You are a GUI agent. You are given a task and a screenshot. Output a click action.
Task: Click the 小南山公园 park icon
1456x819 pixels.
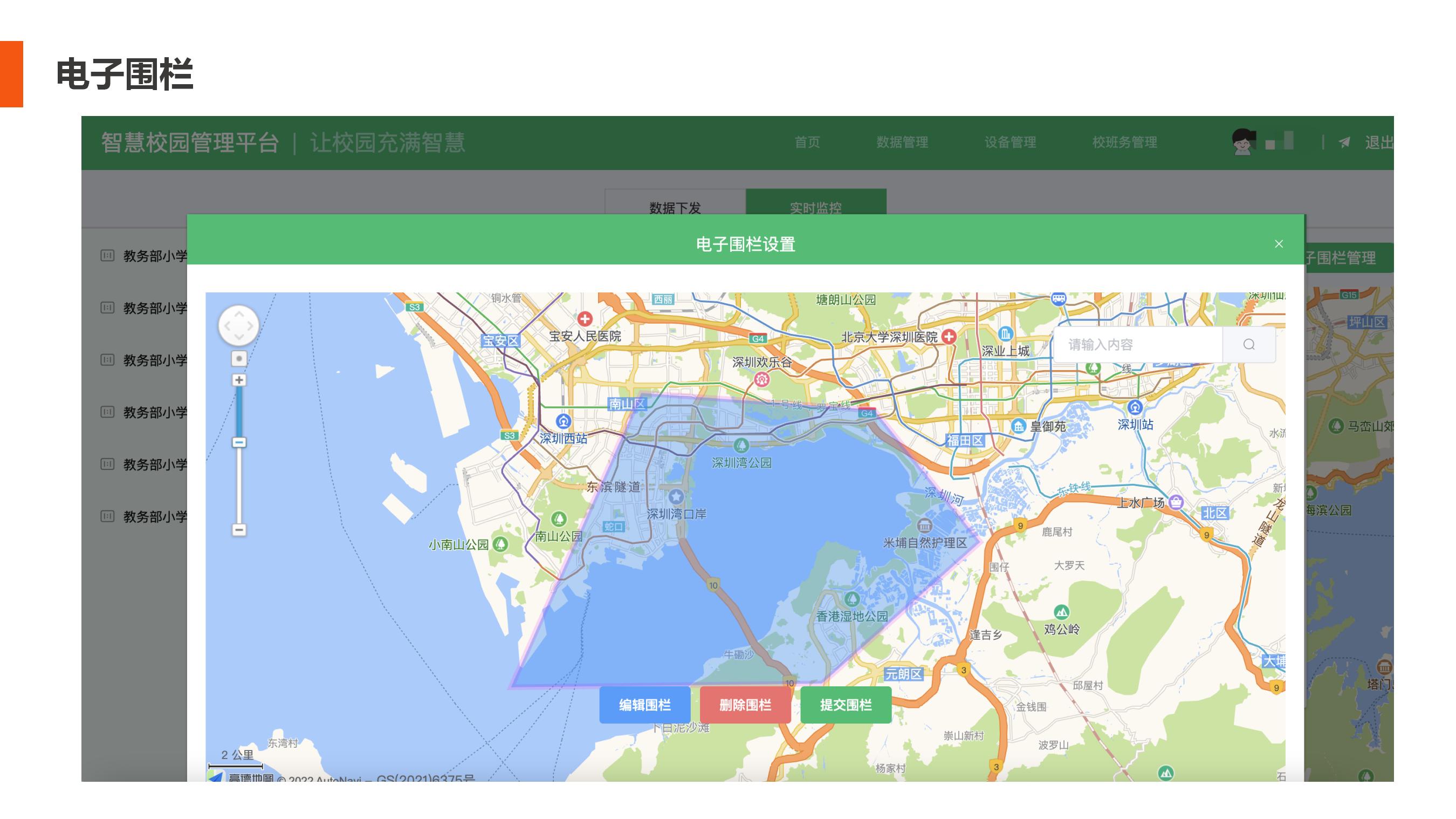[500, 544]
